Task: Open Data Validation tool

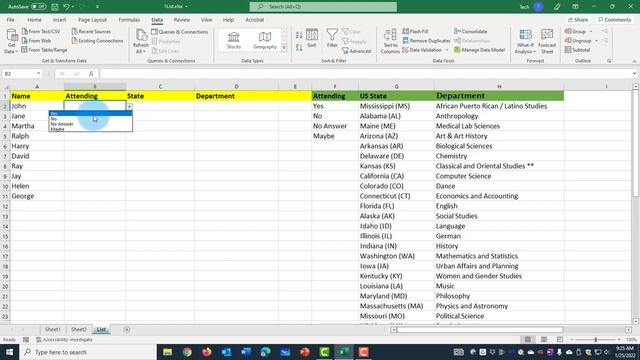Action: [x=422, y=50]
